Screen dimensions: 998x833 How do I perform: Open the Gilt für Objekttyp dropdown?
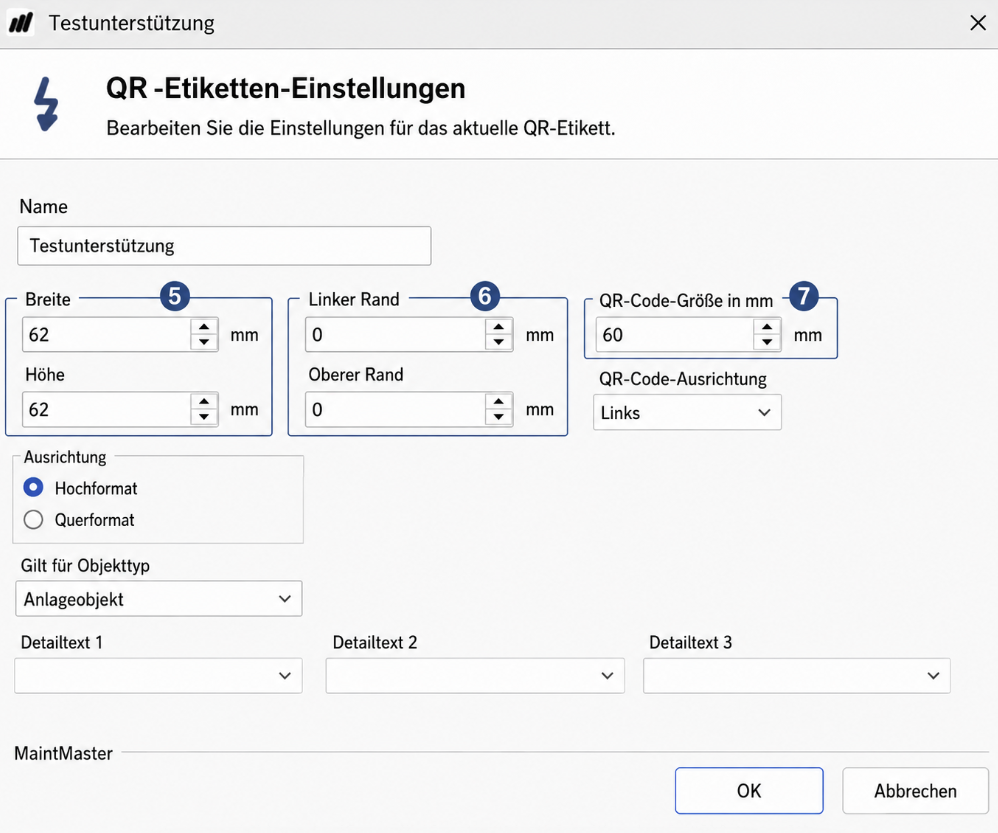[x=158, y=598]
